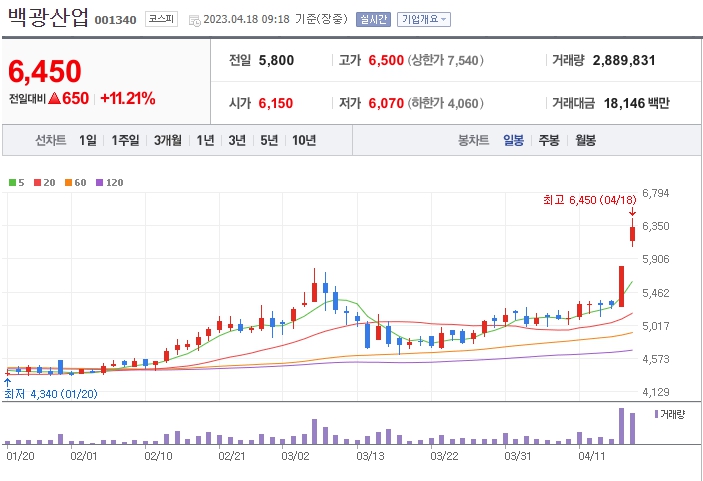Click the change rate +11.21%

[128, 98]
